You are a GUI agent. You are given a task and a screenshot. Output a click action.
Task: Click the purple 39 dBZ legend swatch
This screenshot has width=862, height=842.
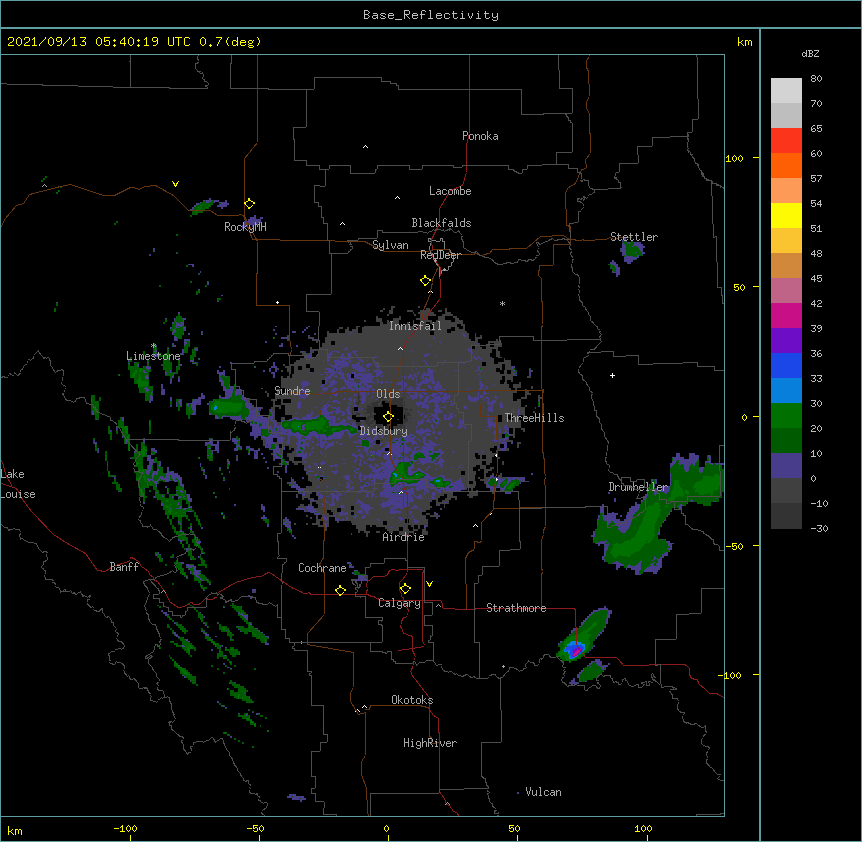(786, 341)
